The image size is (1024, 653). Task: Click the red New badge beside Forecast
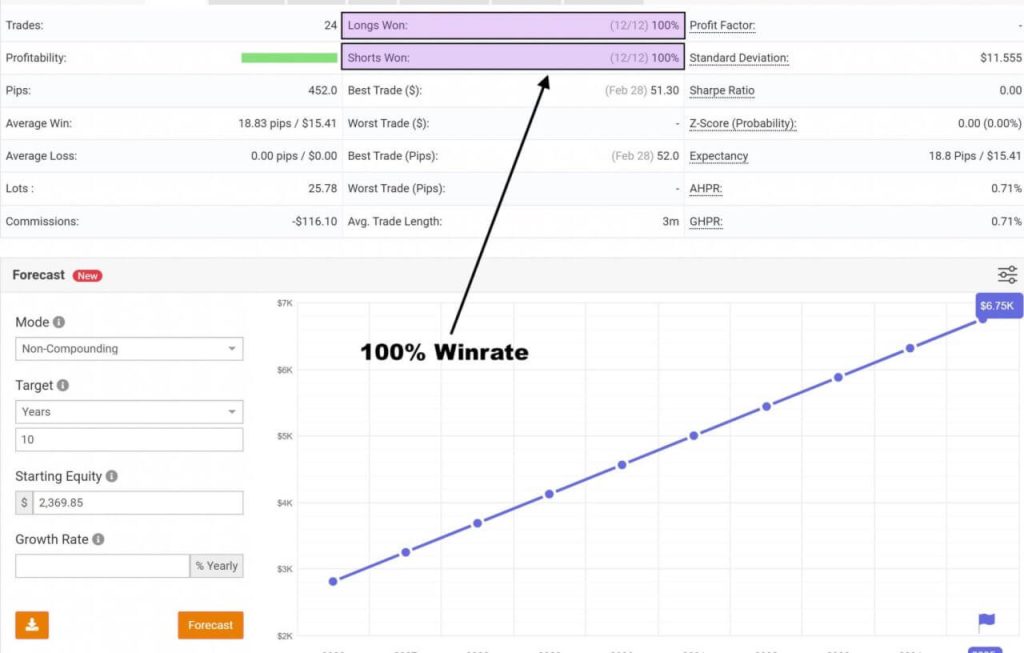point(88,276)
